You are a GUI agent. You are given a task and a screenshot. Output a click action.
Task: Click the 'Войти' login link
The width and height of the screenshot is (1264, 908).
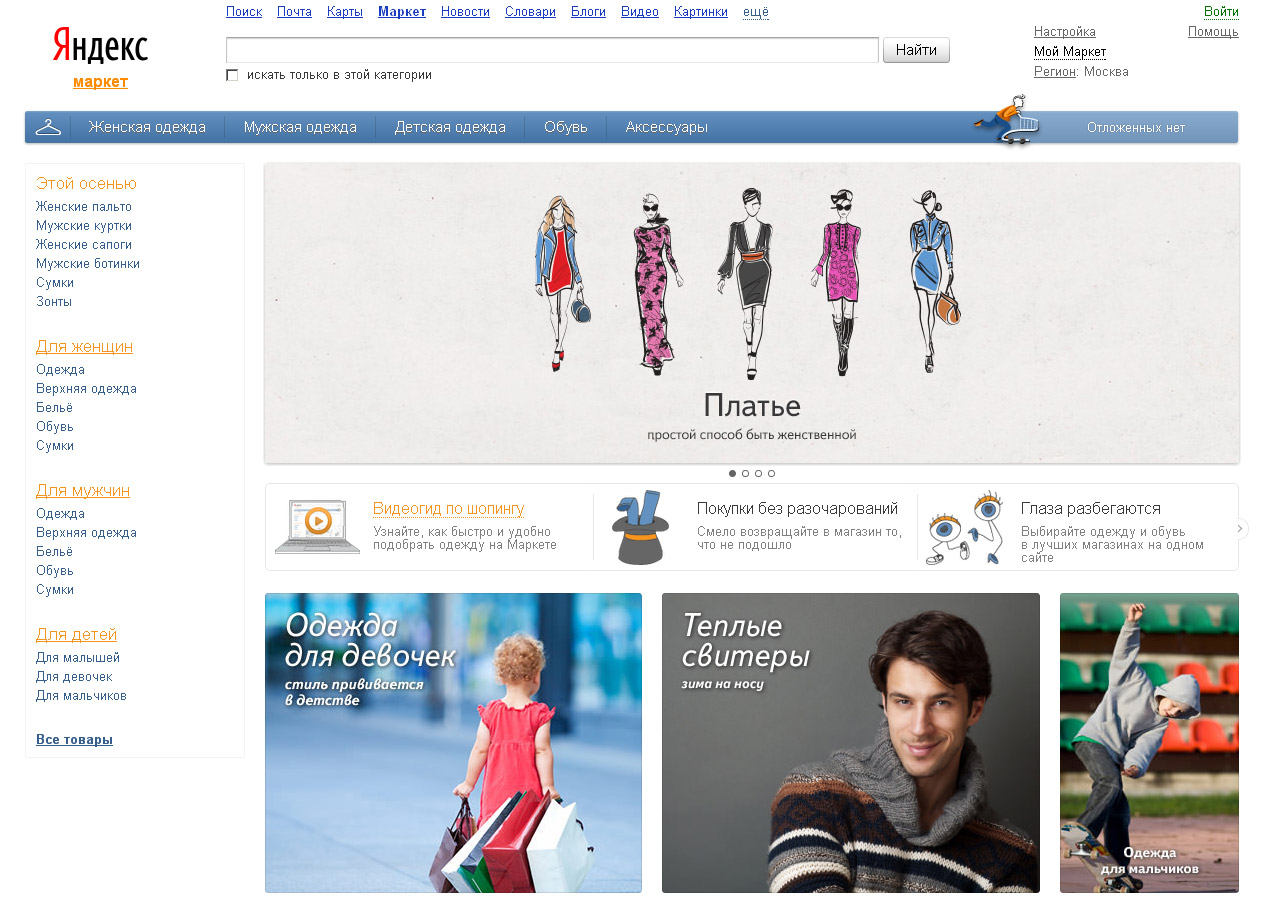(1221, 12)
